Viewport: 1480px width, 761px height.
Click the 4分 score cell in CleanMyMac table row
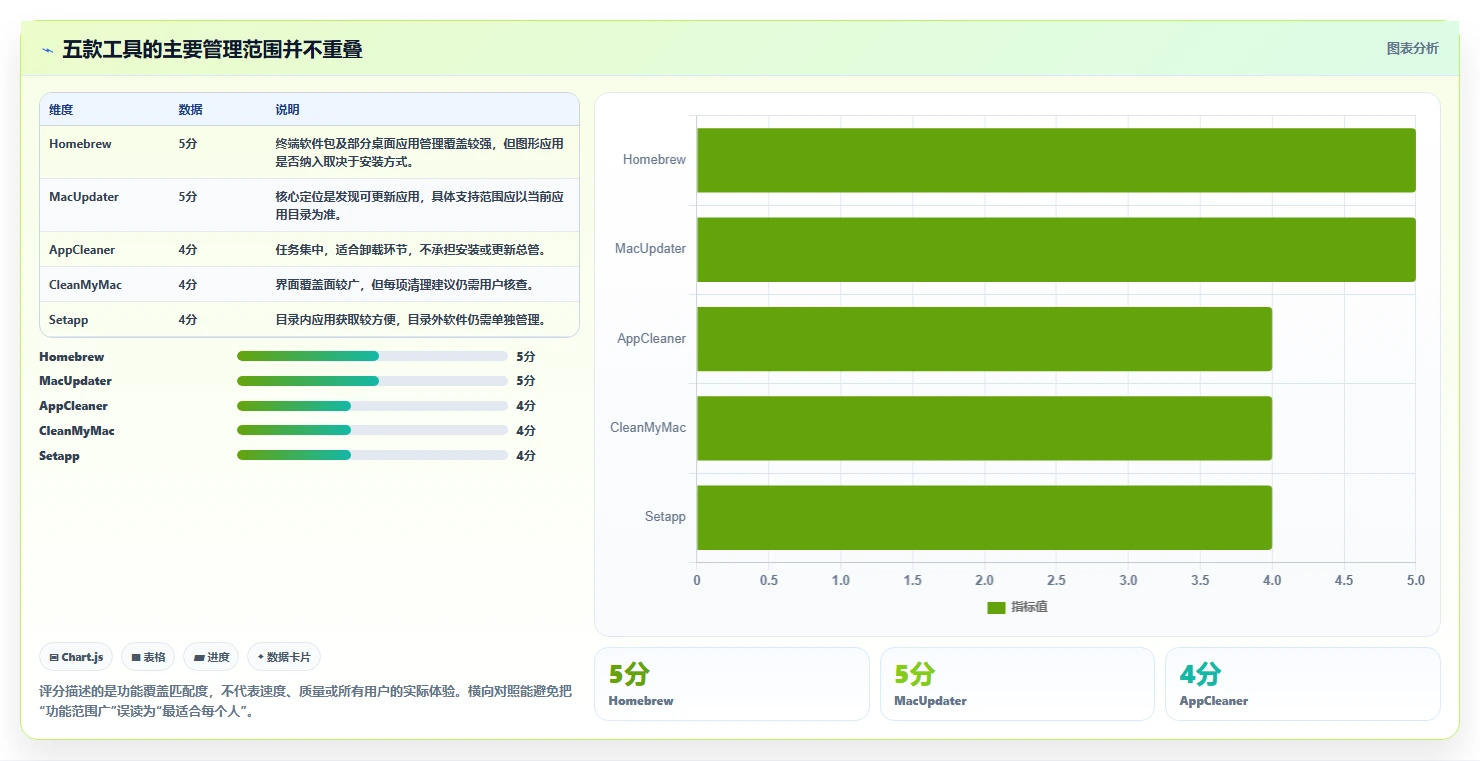[188, 285]
